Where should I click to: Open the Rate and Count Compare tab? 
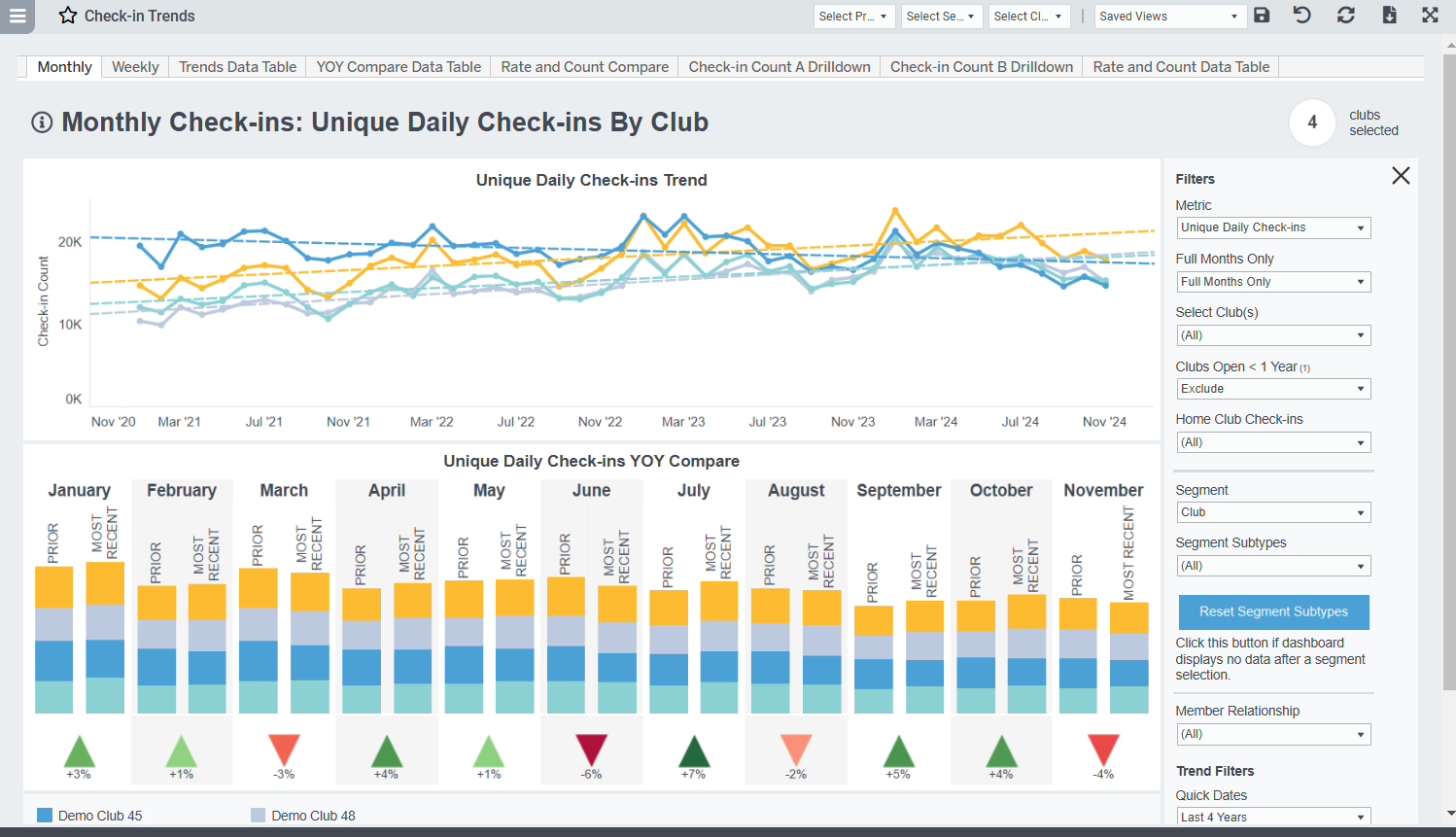pyautogui.click(x=585, y=67)
